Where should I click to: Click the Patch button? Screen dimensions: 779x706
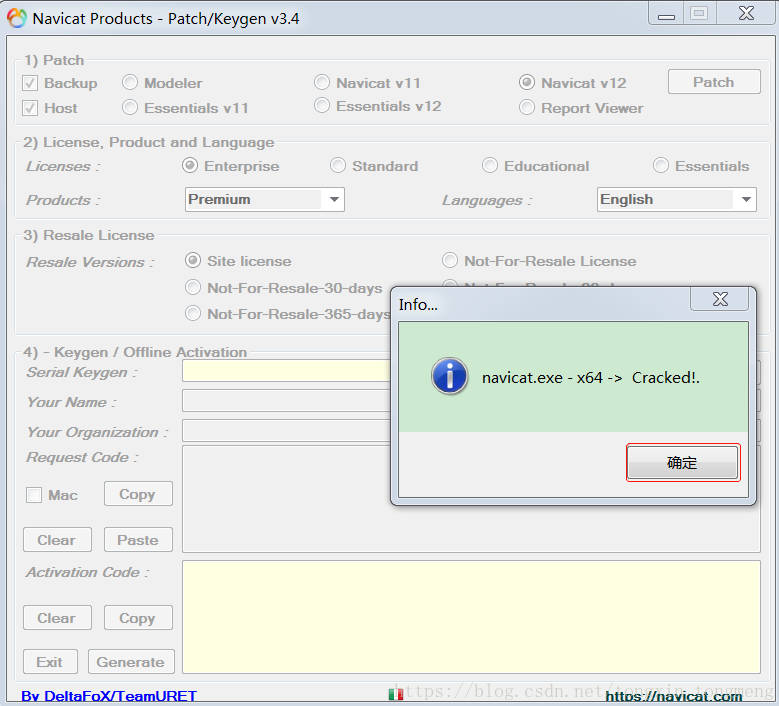(x=714, y=82)
